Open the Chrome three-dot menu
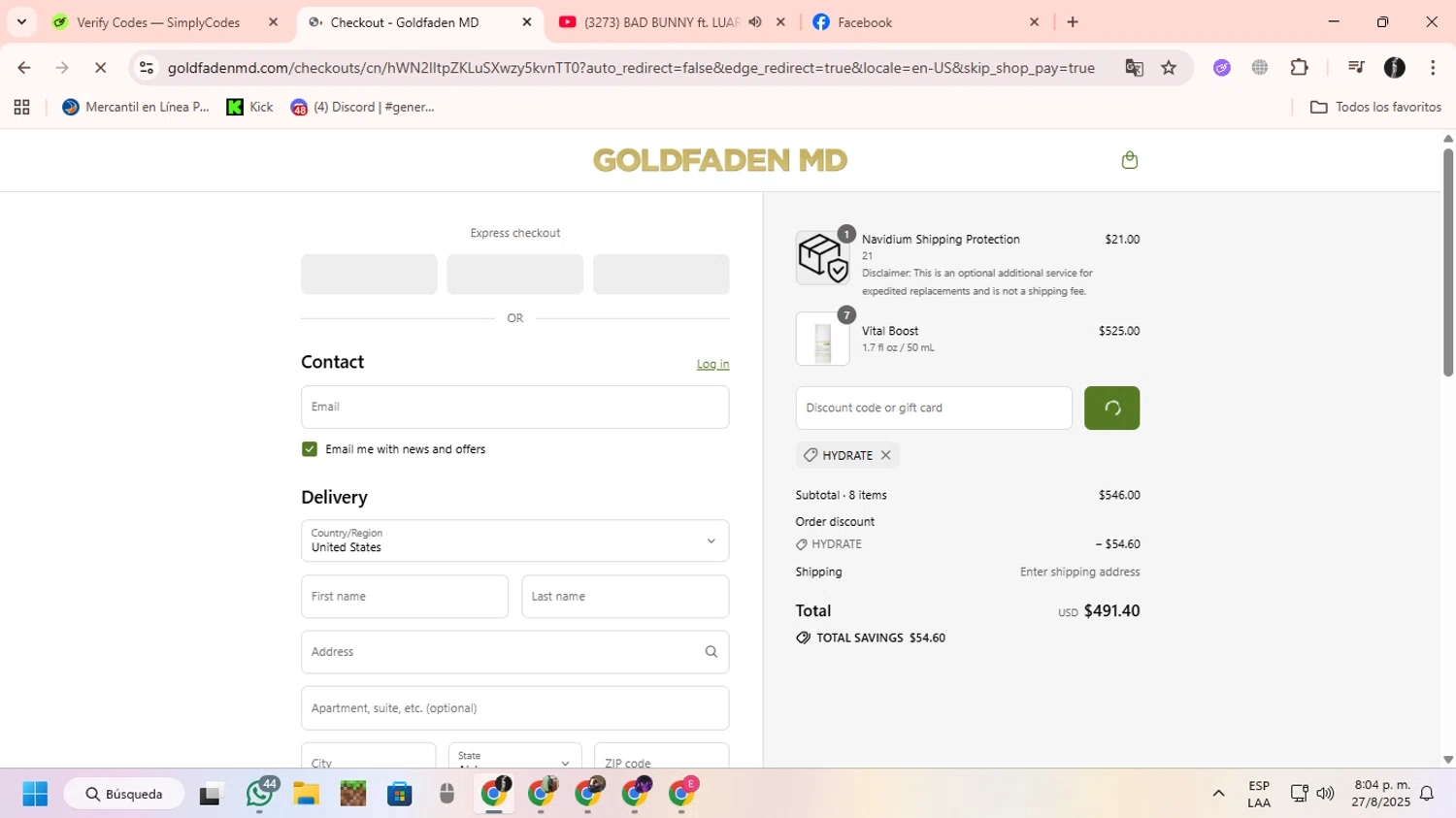 click(x=1433, y=68)
